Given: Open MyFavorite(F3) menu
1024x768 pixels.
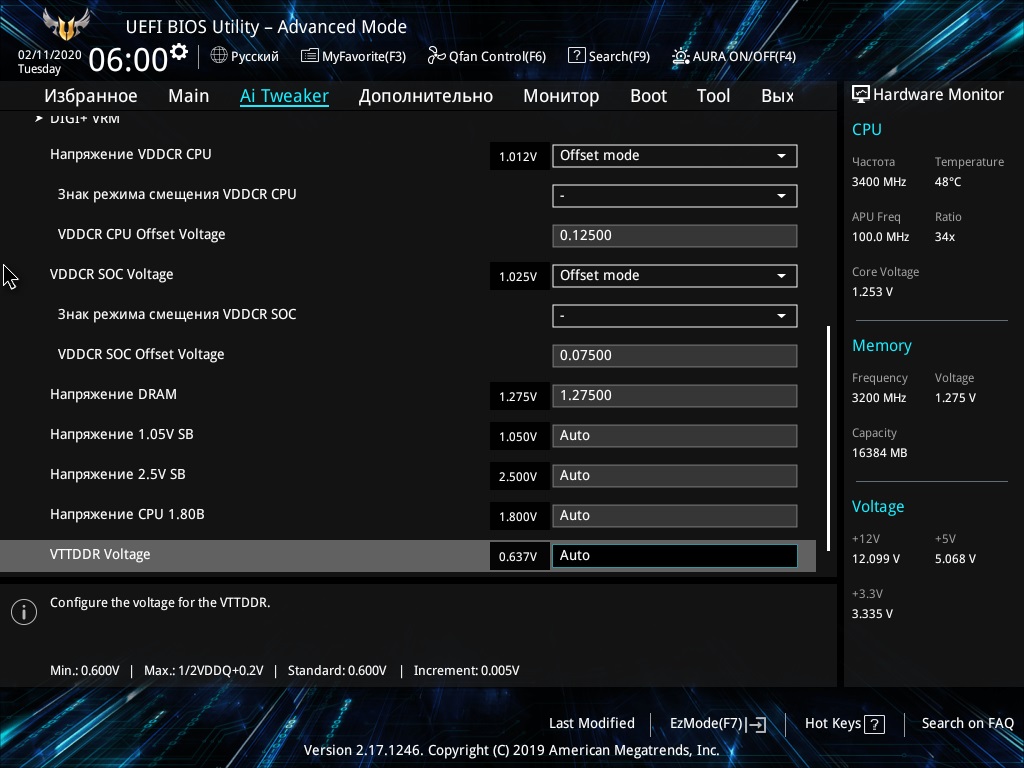Looking at the screenshot, I should pos(364,57).
